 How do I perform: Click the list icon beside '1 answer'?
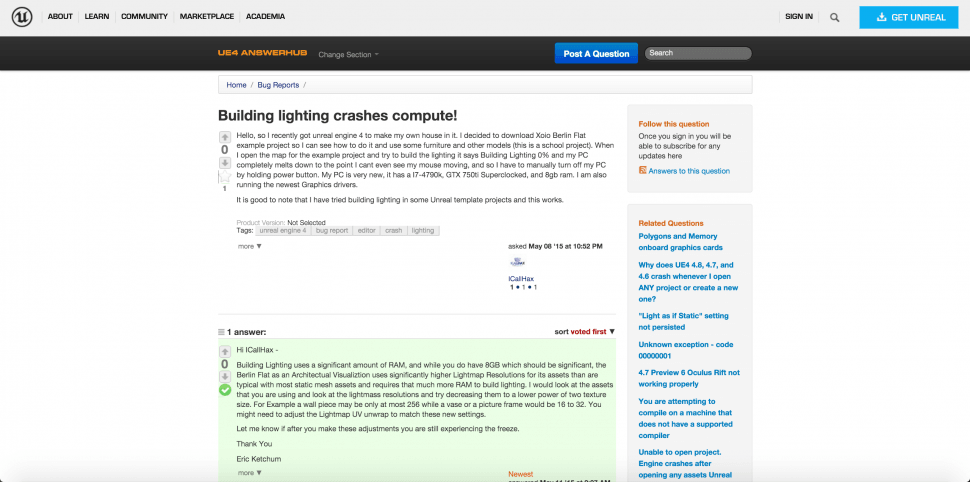221,332
